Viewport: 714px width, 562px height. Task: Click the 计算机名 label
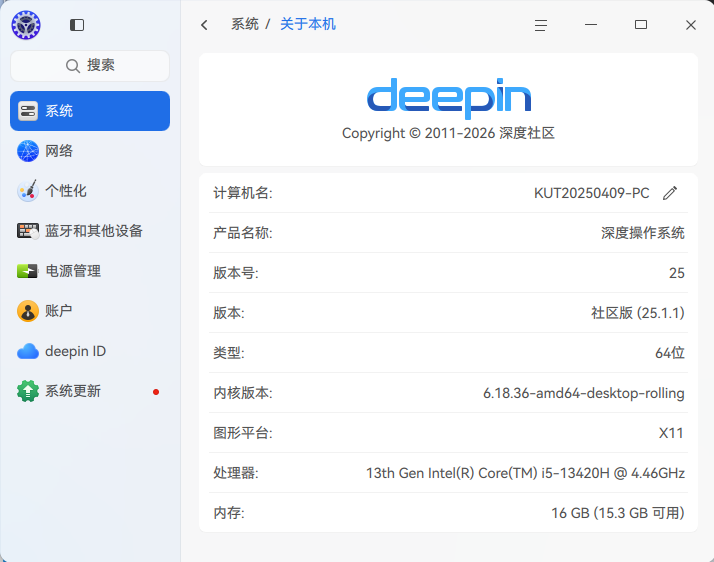pyautogui.click(x=243, y=193)
